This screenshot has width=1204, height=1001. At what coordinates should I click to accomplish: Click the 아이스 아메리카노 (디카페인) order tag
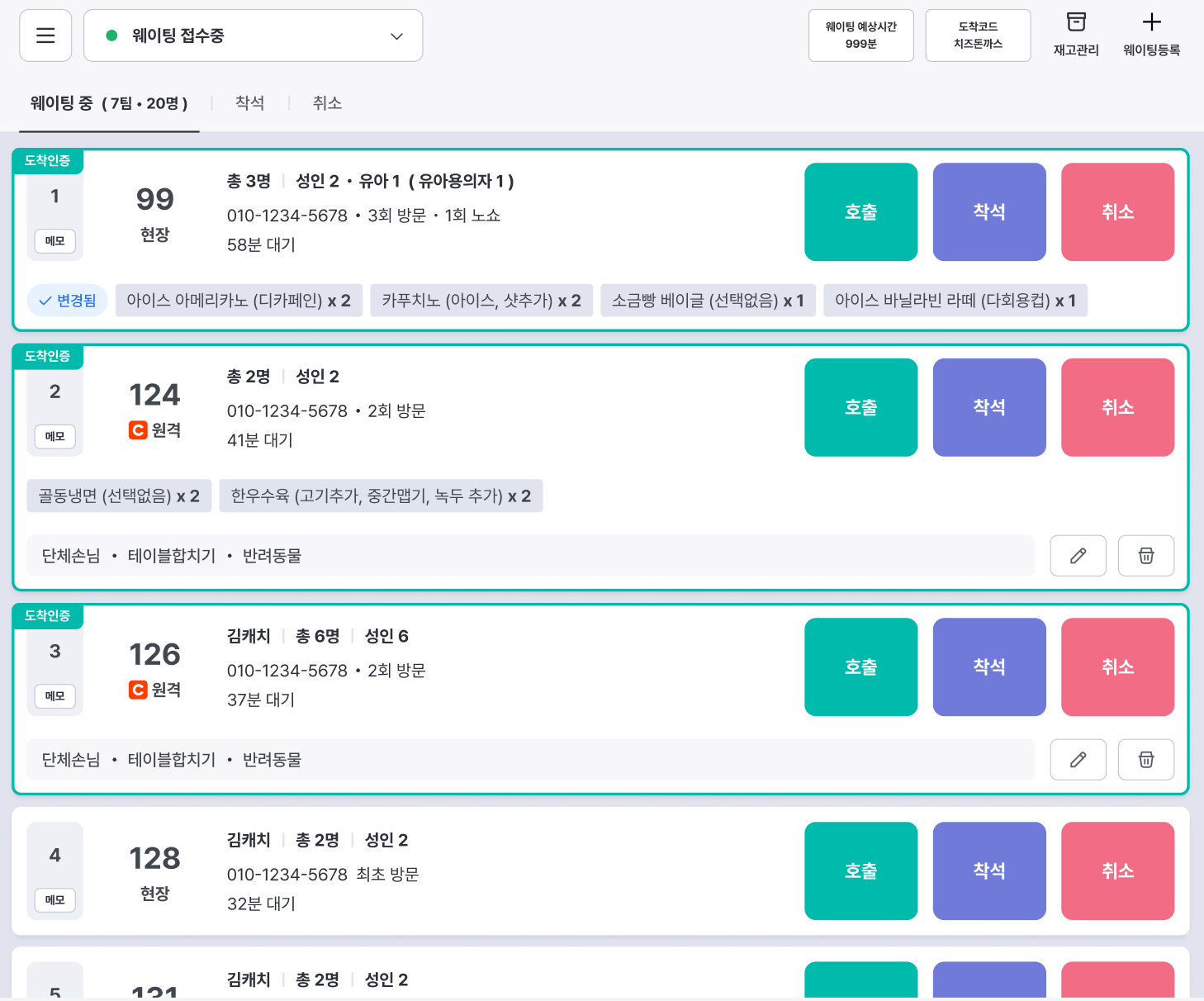click(239, 301)
